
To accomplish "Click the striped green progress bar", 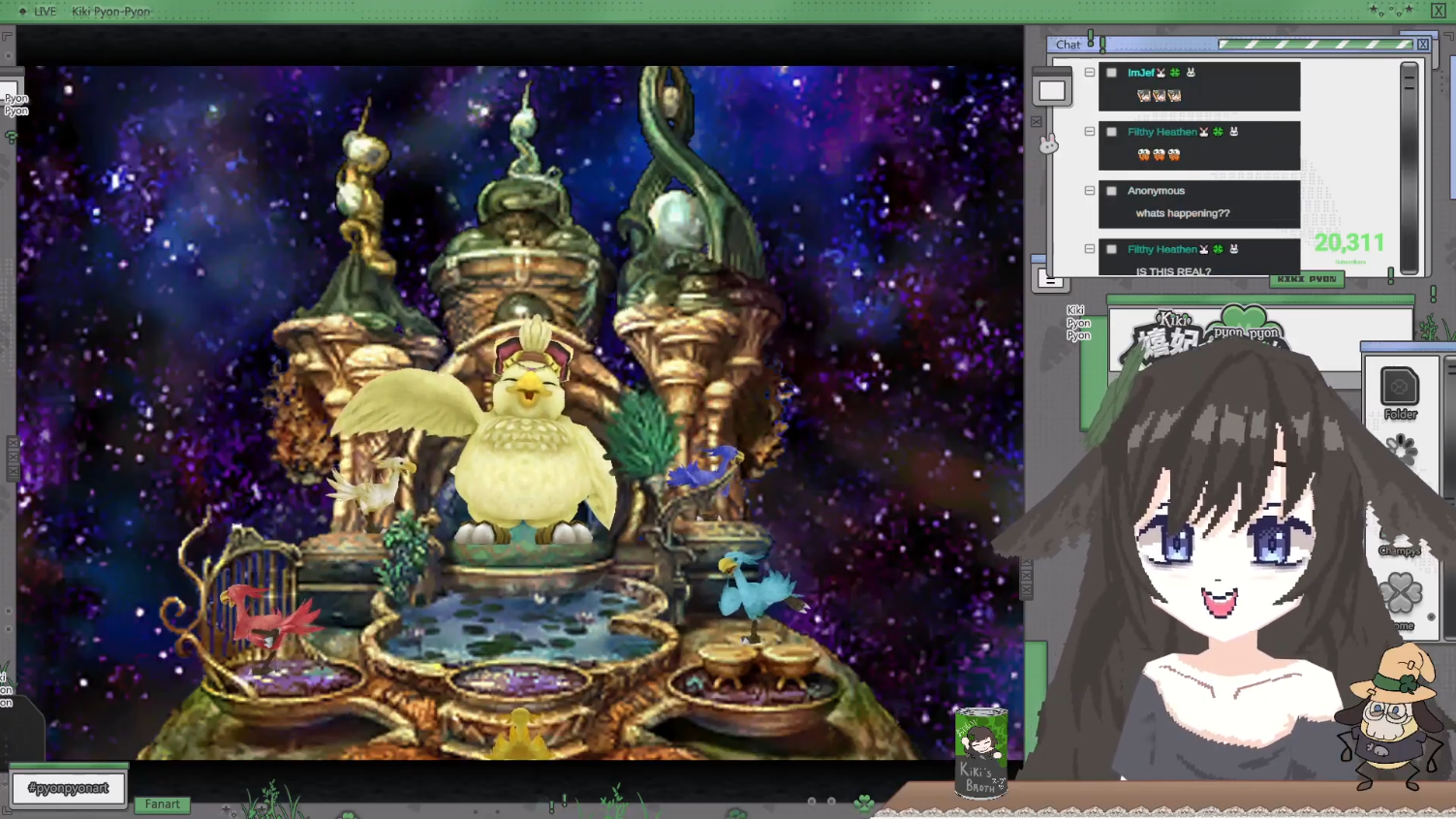I will click(1315, 45).
